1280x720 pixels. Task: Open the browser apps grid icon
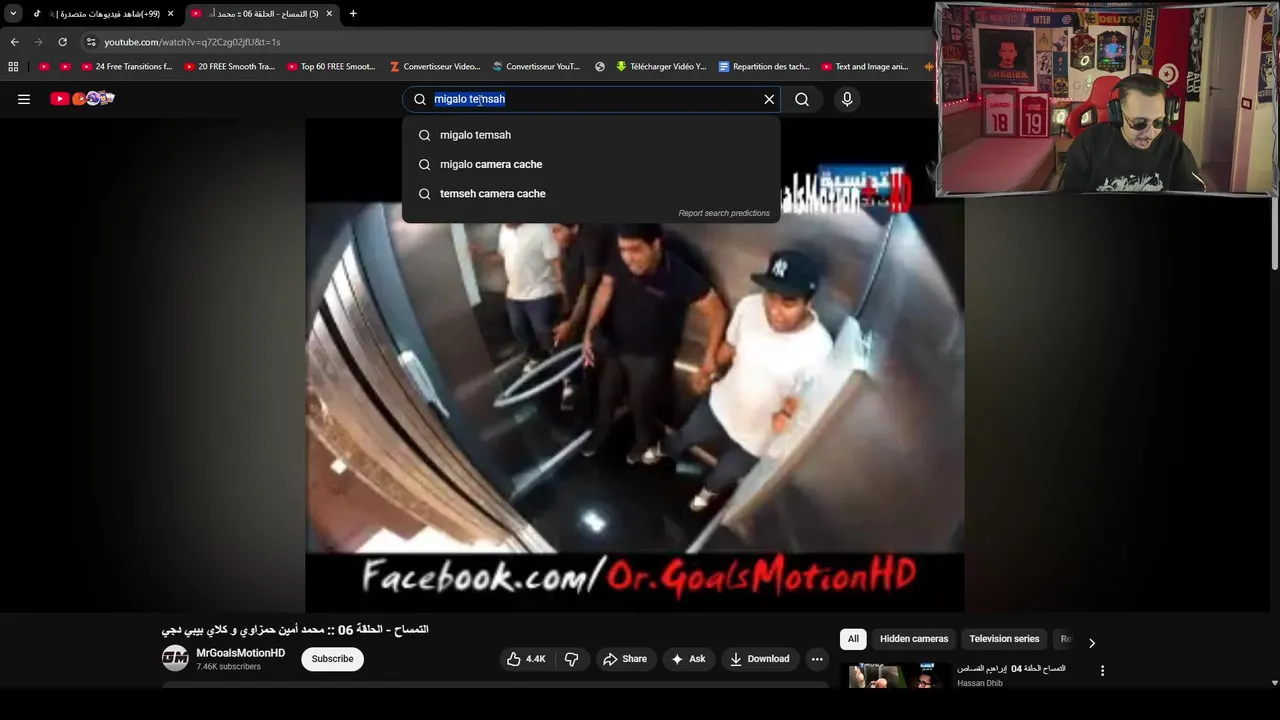tap(13, 67)
